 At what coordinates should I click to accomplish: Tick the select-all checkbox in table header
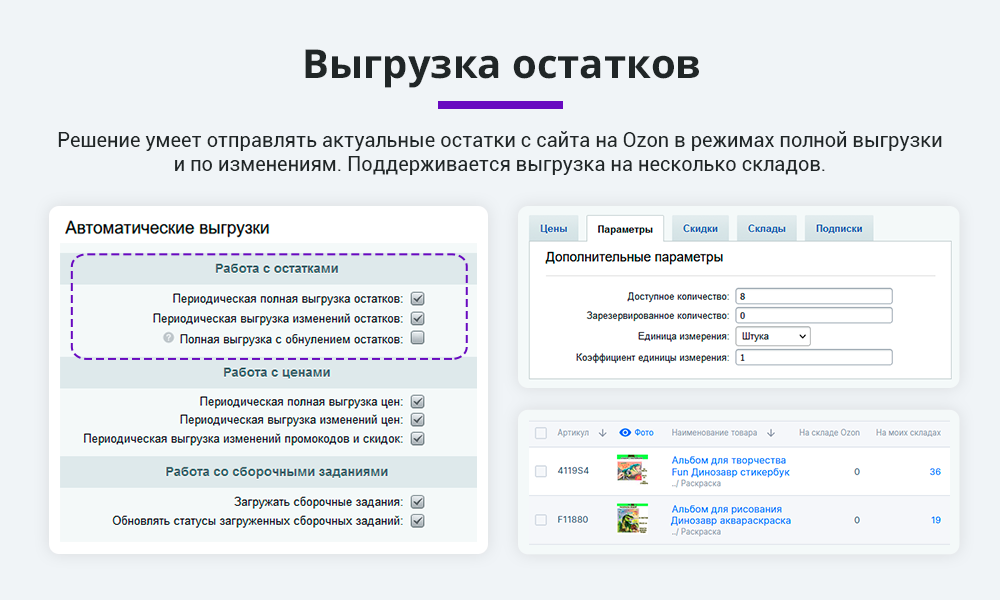541,433
